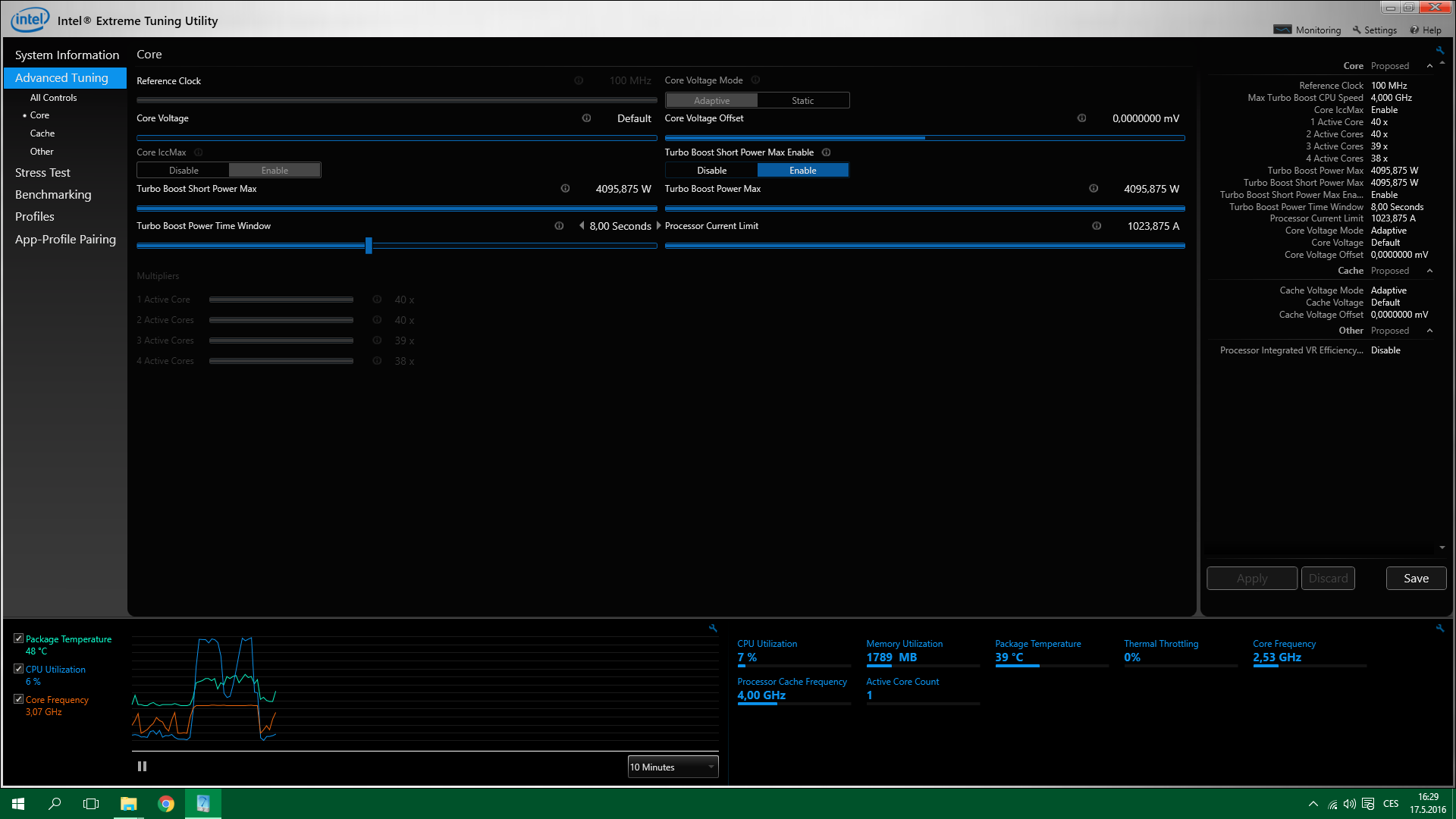Collapse the Other Proposed section
The height and width of the screenshot is (819, 1456).
click(1429, 331)
